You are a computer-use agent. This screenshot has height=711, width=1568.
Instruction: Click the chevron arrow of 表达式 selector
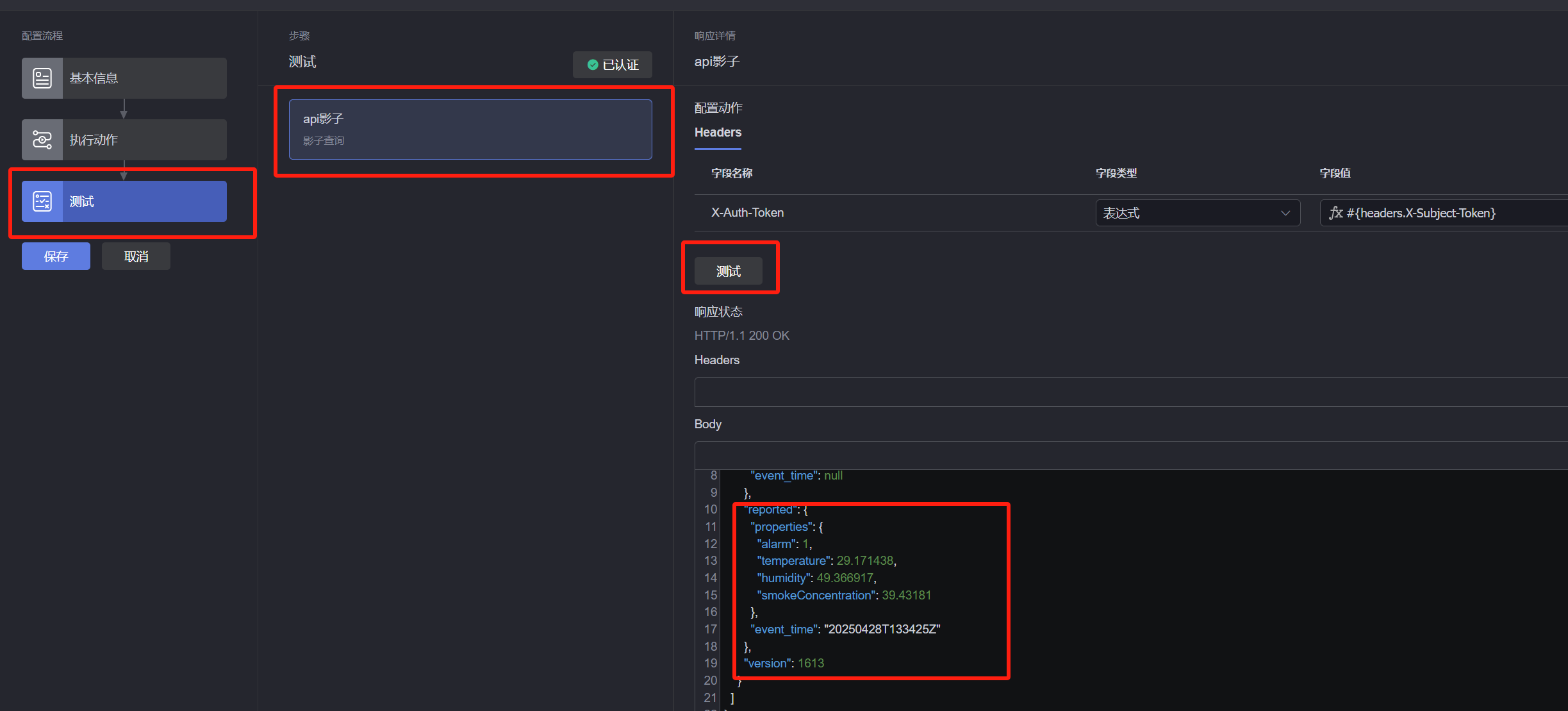[1285, 213]
